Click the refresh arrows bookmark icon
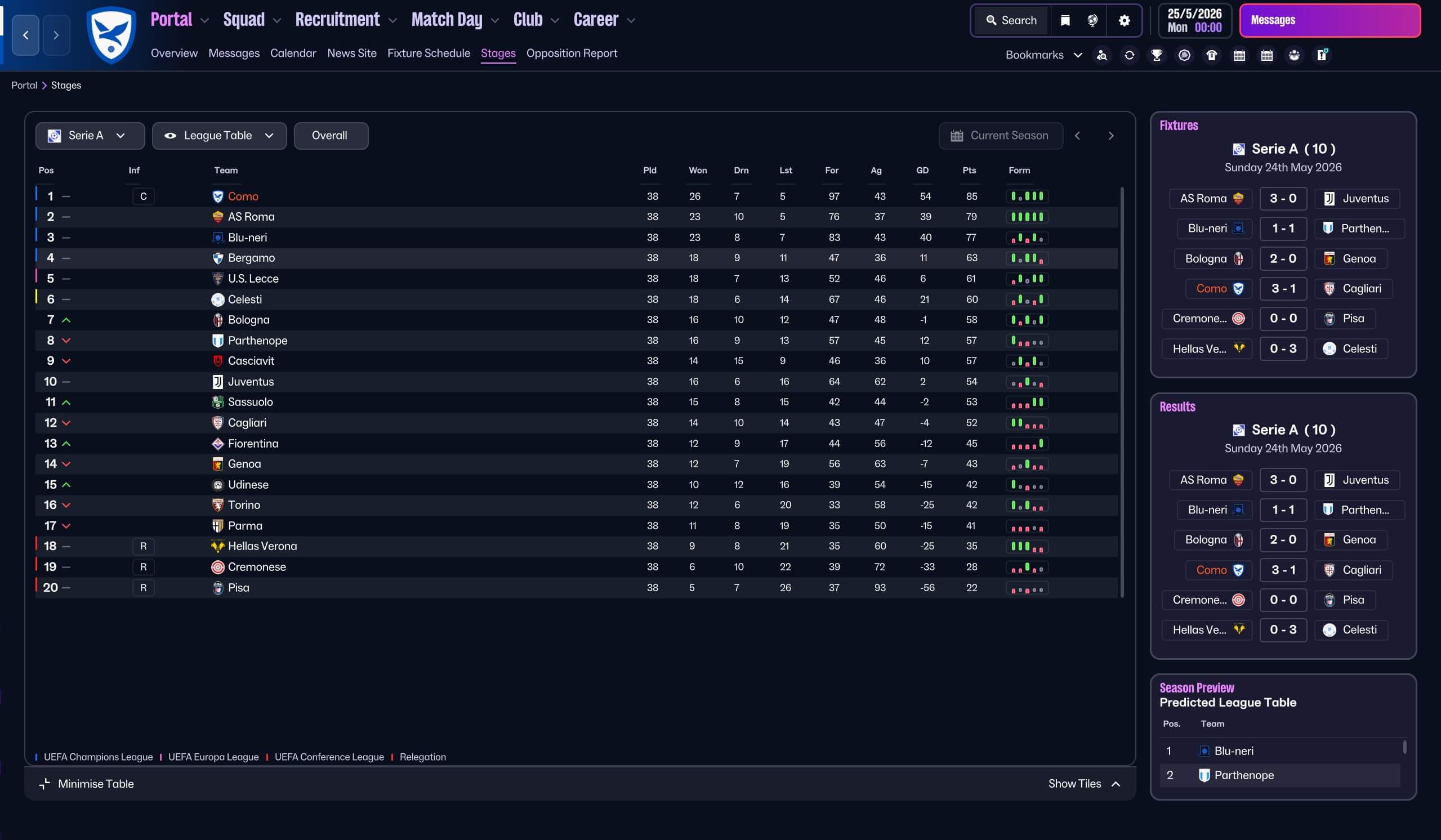 click(1129, 55)
